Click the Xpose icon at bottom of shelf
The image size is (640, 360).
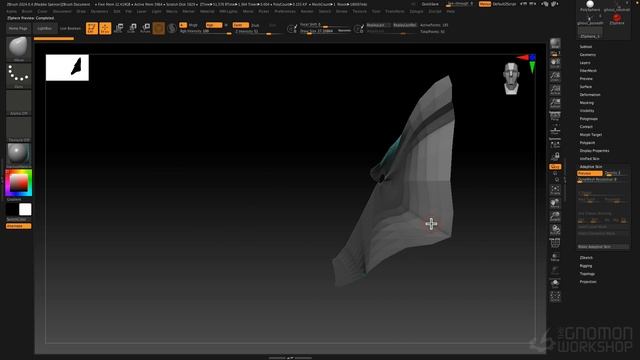tap(555, 297)
